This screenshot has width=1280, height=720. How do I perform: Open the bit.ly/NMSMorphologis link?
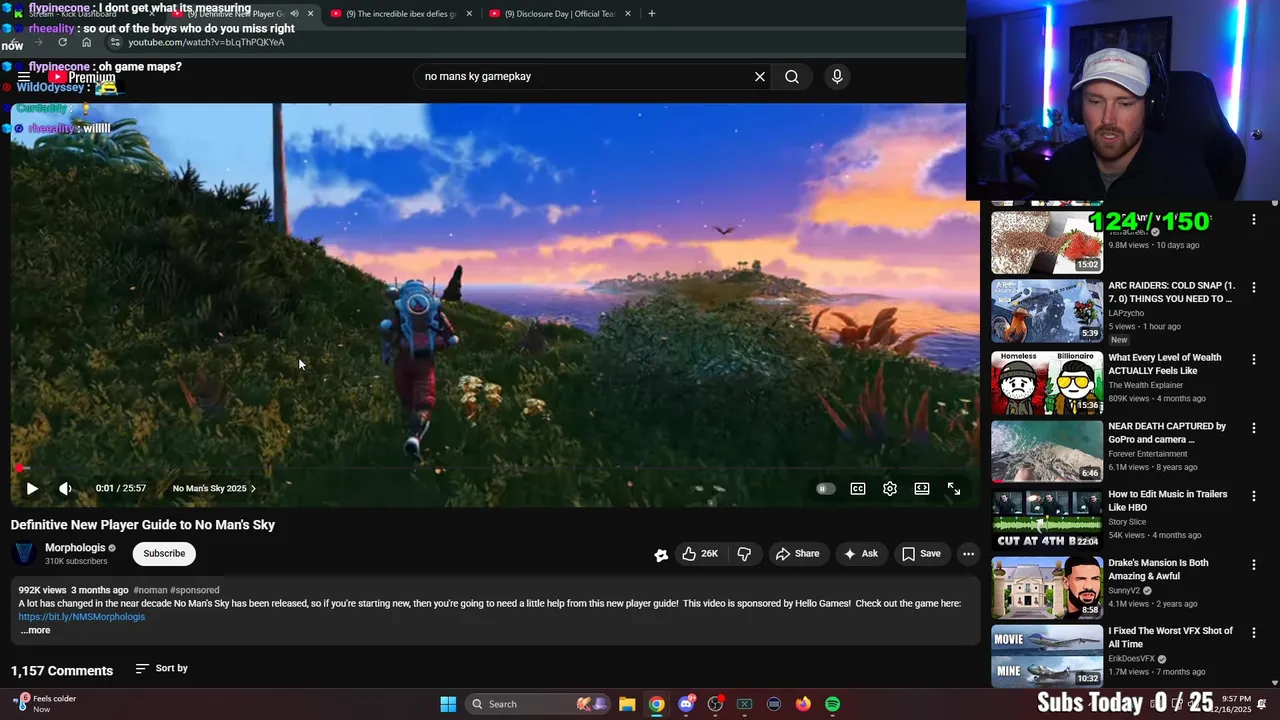[x=82, y=617]
